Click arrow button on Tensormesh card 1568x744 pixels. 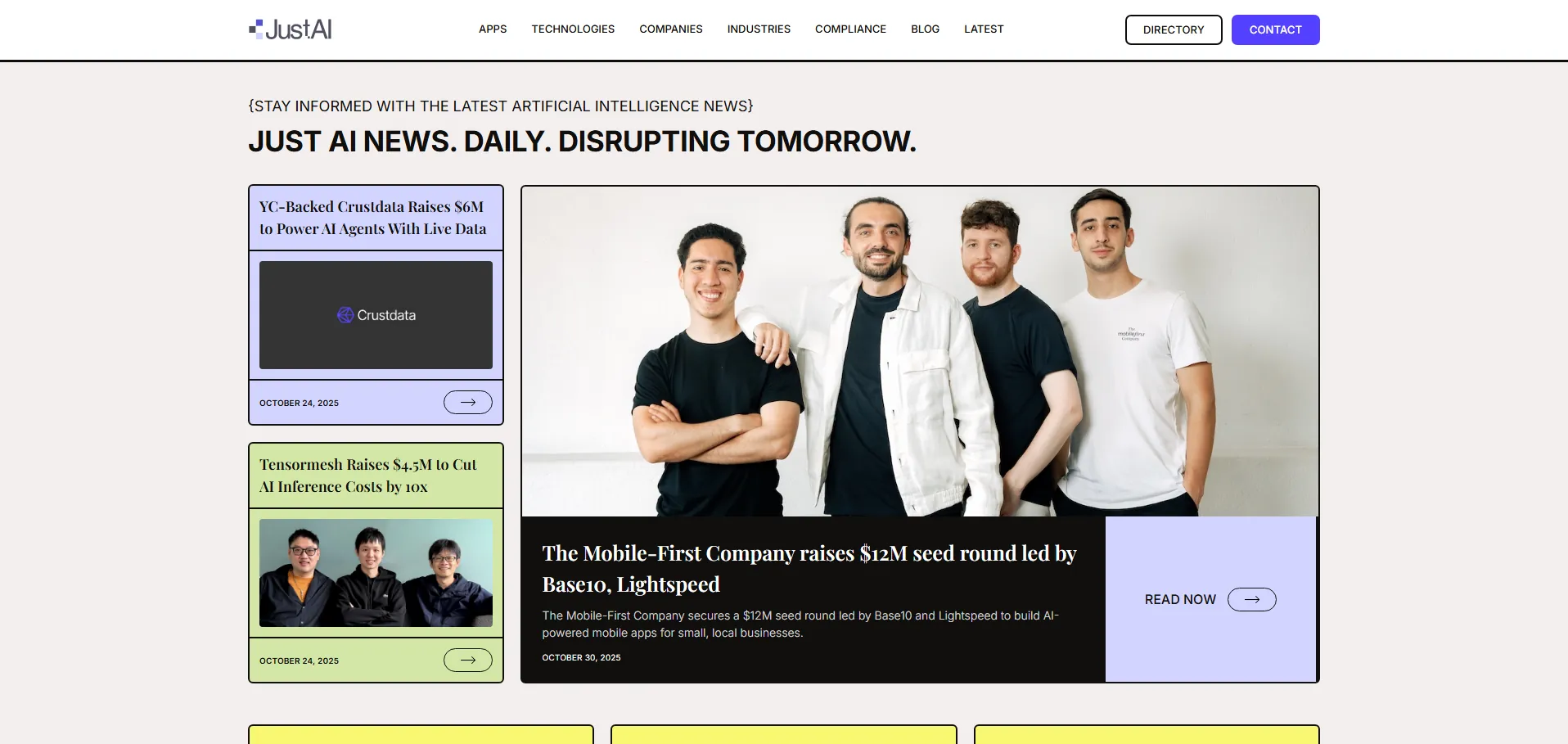(468, 661)
